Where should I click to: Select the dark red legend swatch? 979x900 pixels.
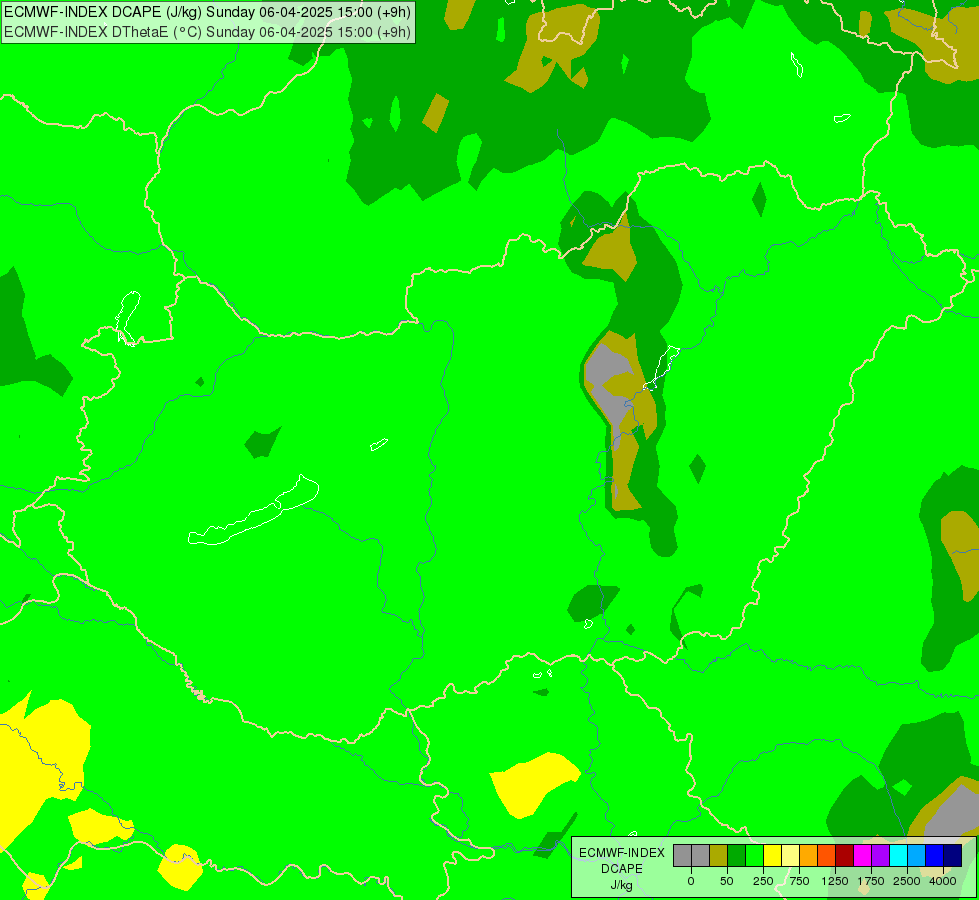[844, 856]
